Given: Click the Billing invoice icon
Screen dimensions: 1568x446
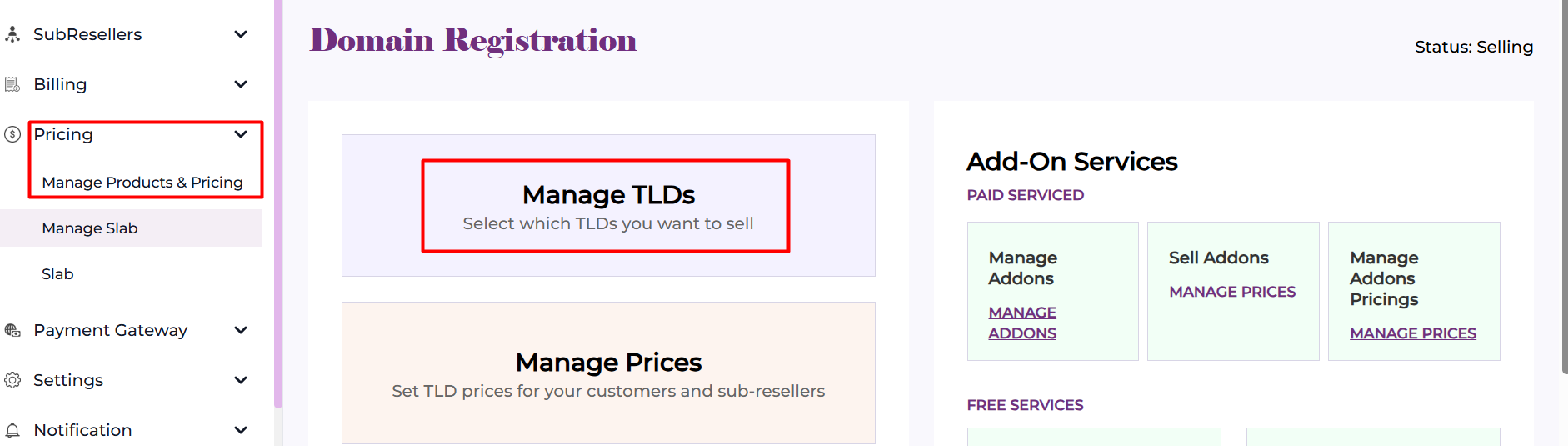Looking at the screenshot, I should pos(12,84).
